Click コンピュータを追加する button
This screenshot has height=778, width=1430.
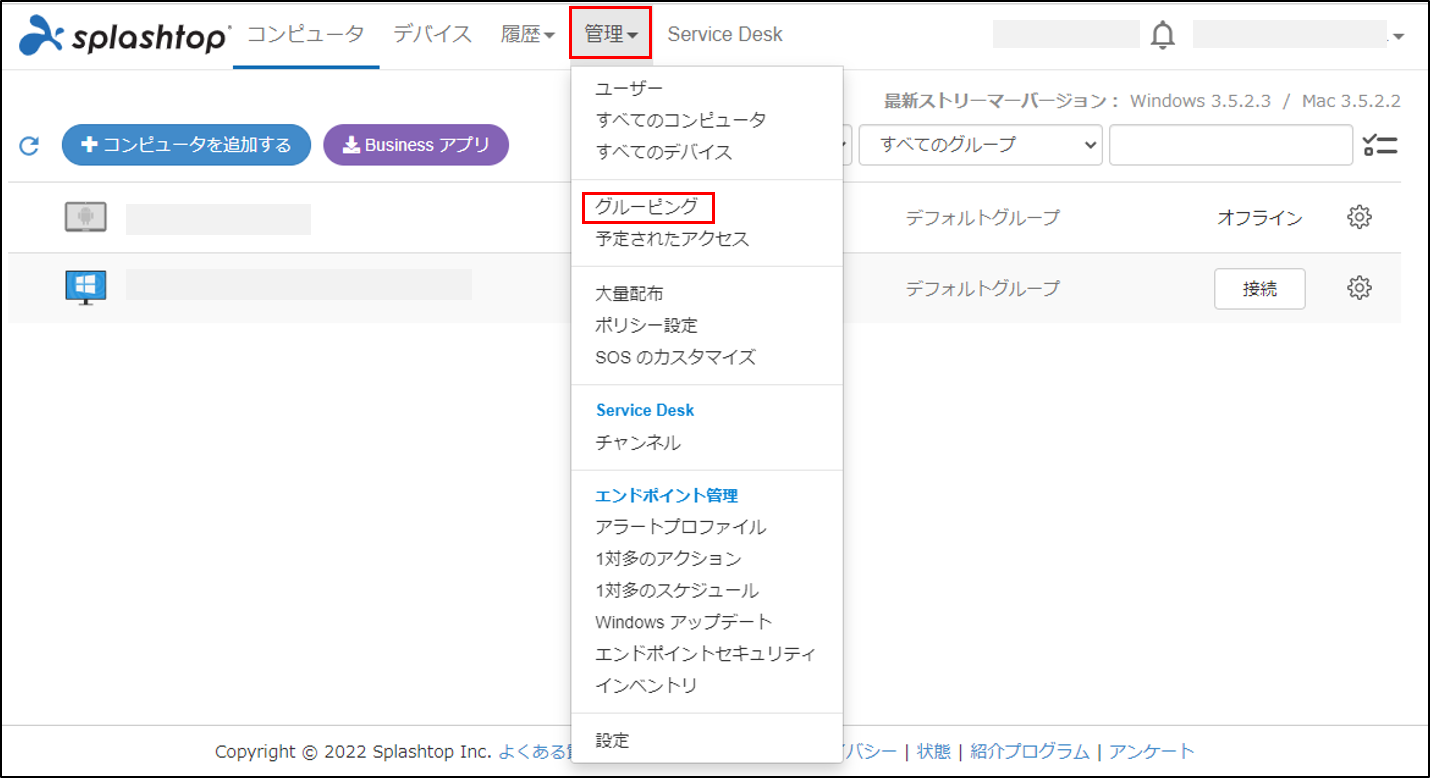(186, 145)
